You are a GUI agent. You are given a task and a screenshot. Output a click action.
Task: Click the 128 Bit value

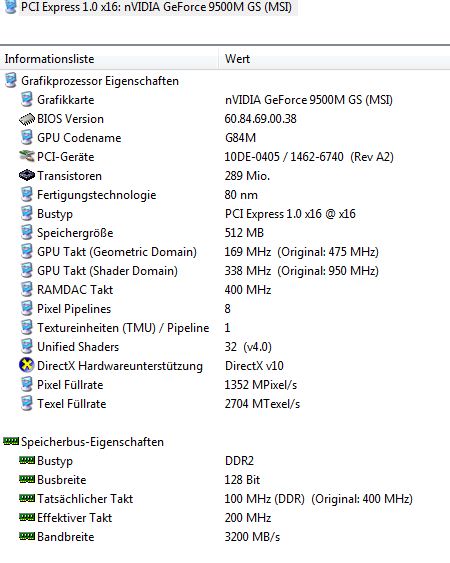pos(242,480)
